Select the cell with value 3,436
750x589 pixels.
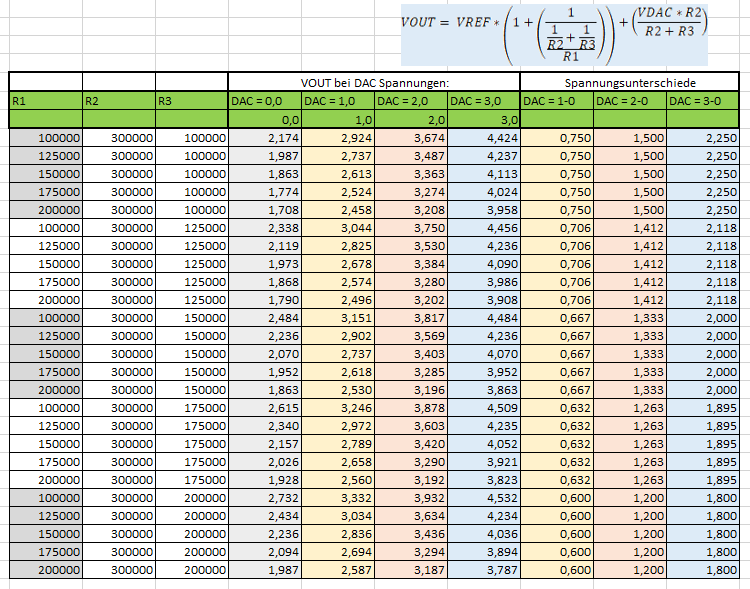411,534
